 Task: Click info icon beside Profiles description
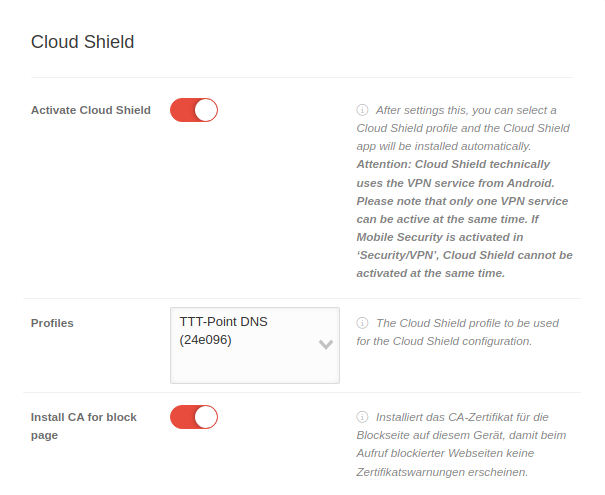coord(362,324)
